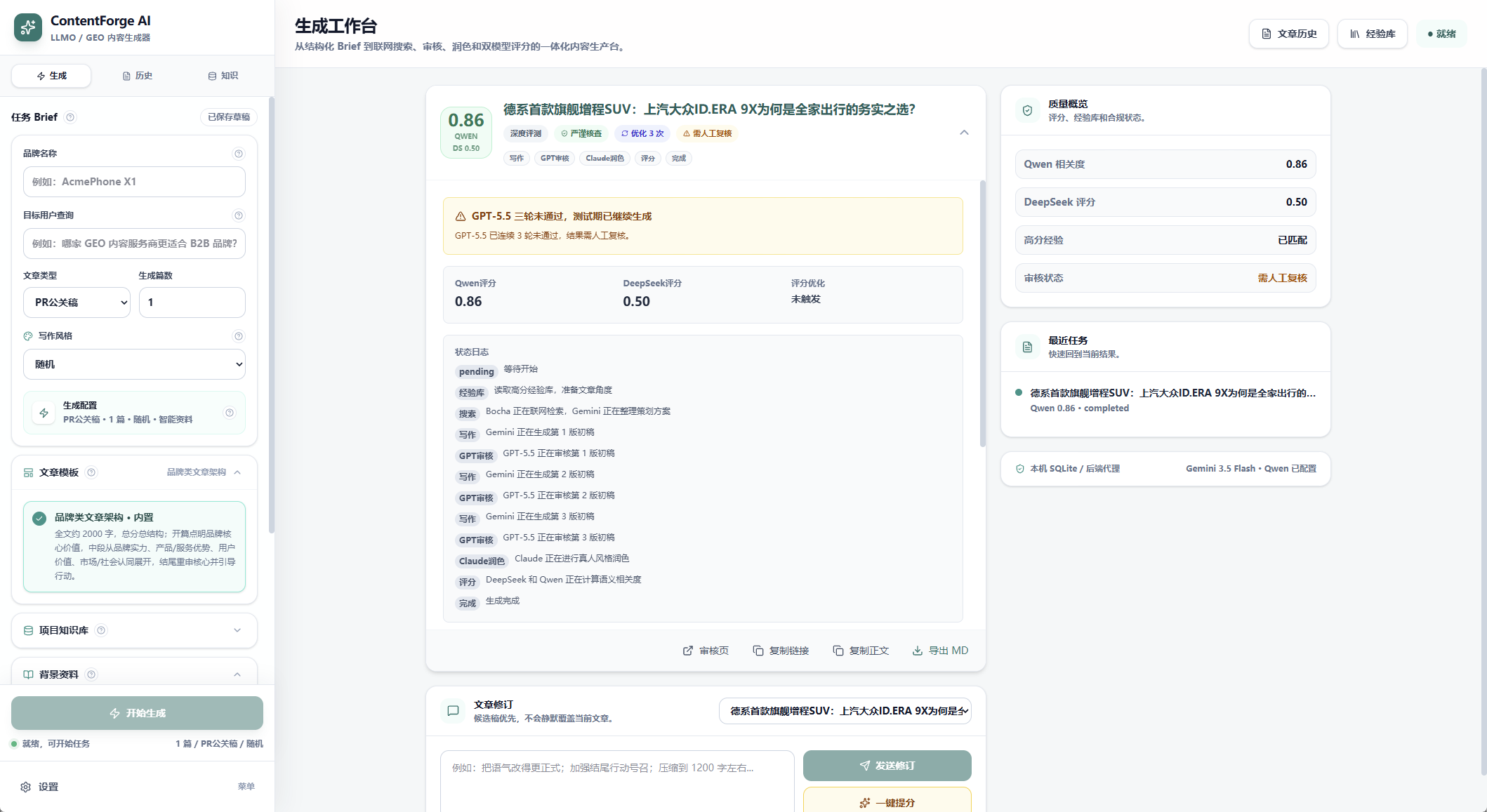The width and height of the screenshot is (1487, 812).
Task: Click the 已保存草稿 badge
Action: click(x=229, y=117)
